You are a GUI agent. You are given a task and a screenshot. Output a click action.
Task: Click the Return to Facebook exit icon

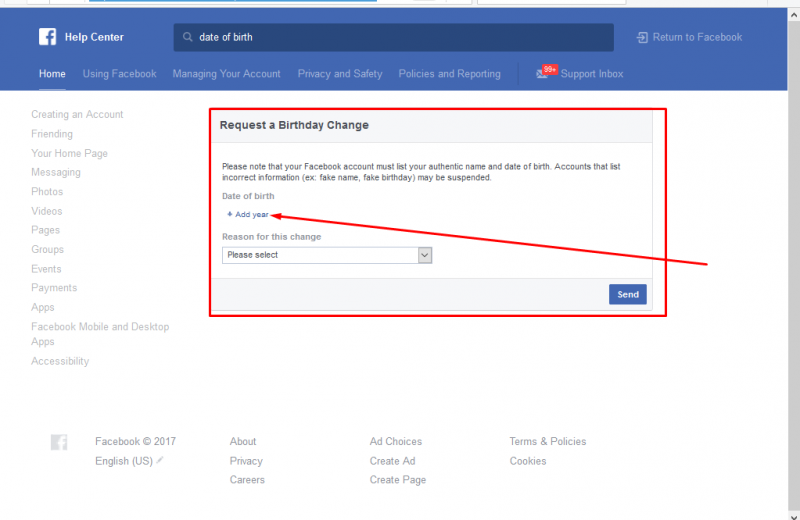coord(642,37)
